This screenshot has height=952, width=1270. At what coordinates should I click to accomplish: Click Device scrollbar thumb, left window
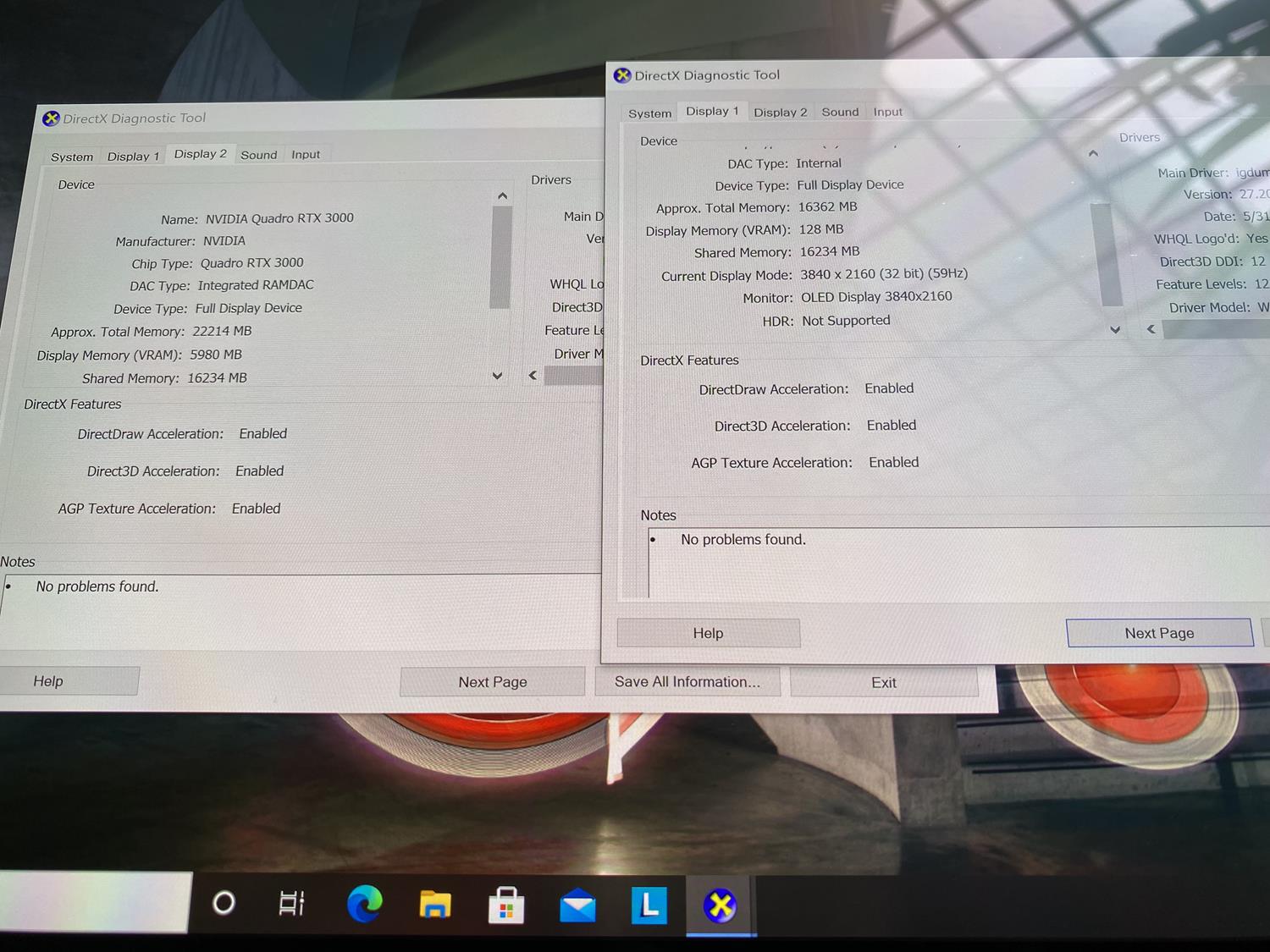(500, 257)
